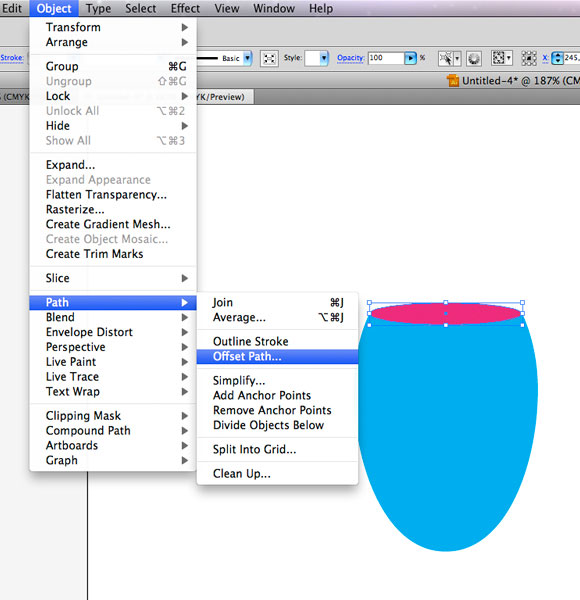Screen dimensions: 580x600
Task: Open Select Similar options dropdown arrow
Action: 457,59
